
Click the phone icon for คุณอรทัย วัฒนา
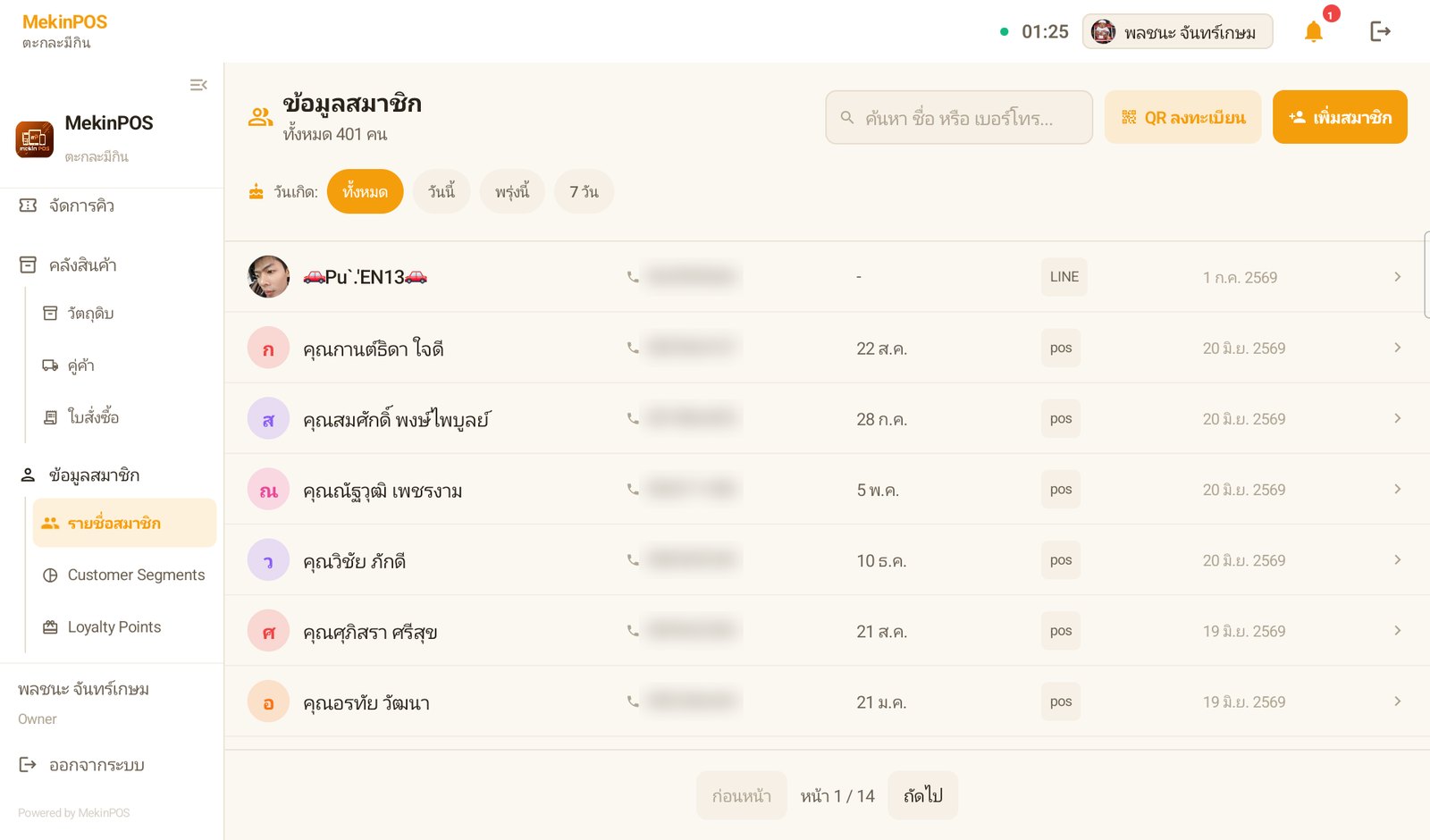(633, 701)
